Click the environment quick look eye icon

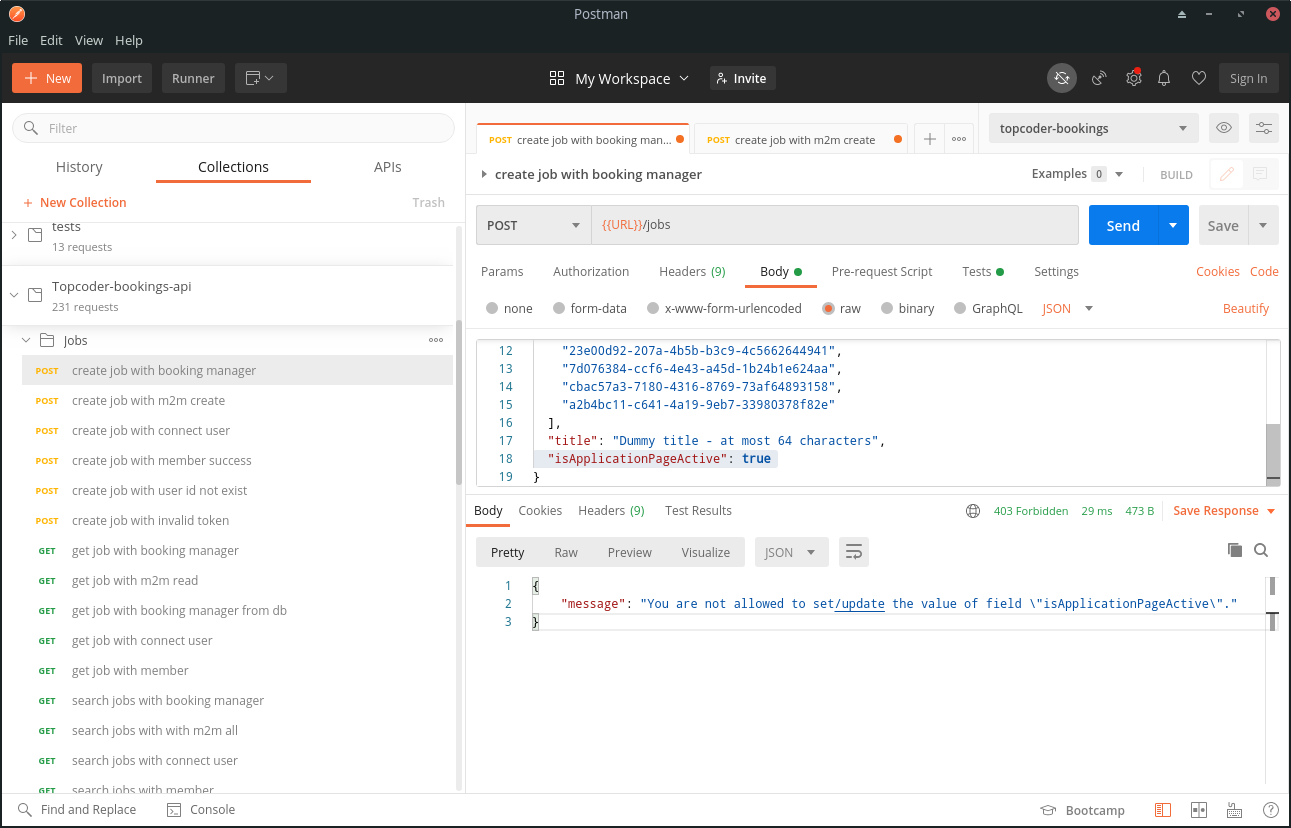[x=1222, y=128]
